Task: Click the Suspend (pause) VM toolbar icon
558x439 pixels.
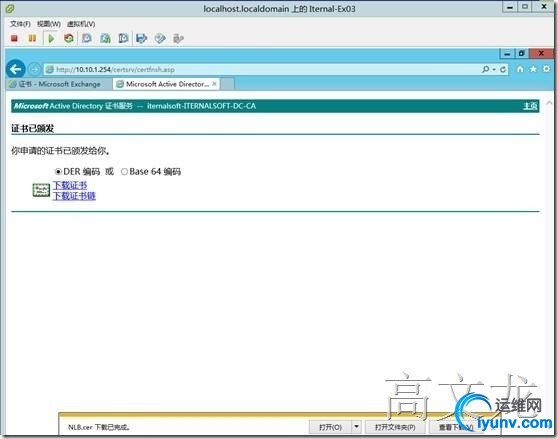Action: pyautogui.click(x=32, y=38)
